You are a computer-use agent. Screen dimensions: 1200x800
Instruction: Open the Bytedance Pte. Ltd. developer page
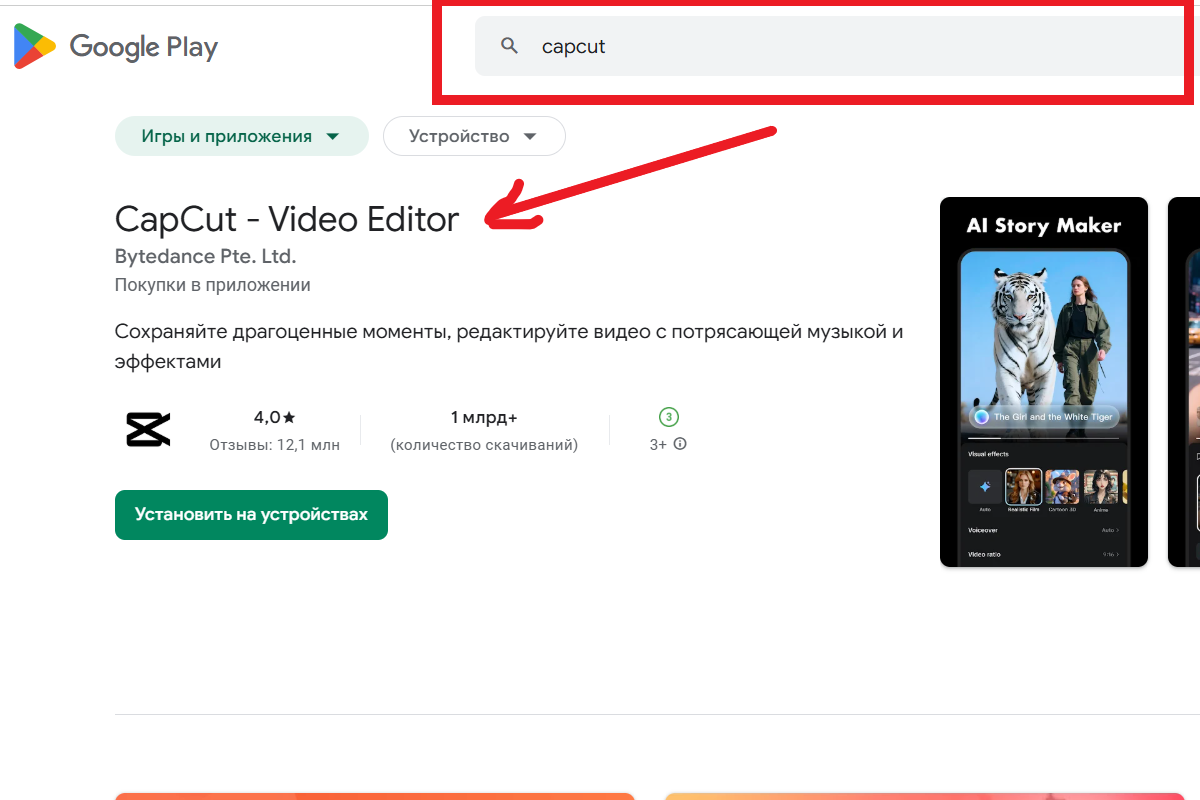[205, 256]
